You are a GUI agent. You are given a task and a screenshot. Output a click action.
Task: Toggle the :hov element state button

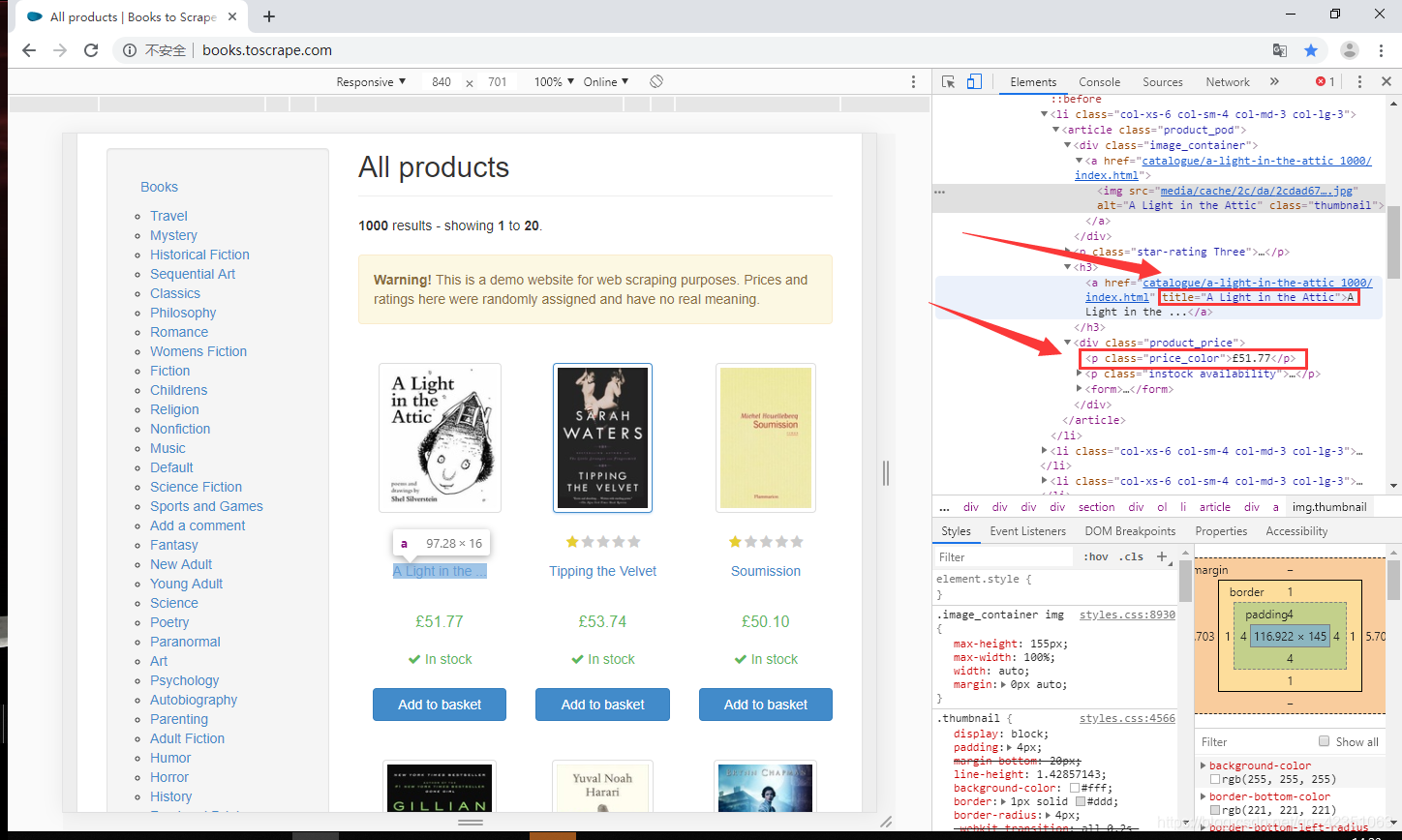pos(1096,556)
